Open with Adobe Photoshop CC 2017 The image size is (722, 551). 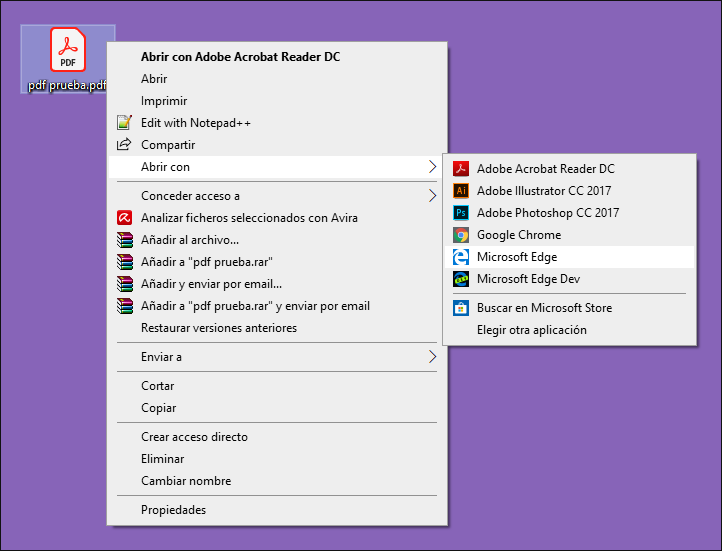[570, 213]
